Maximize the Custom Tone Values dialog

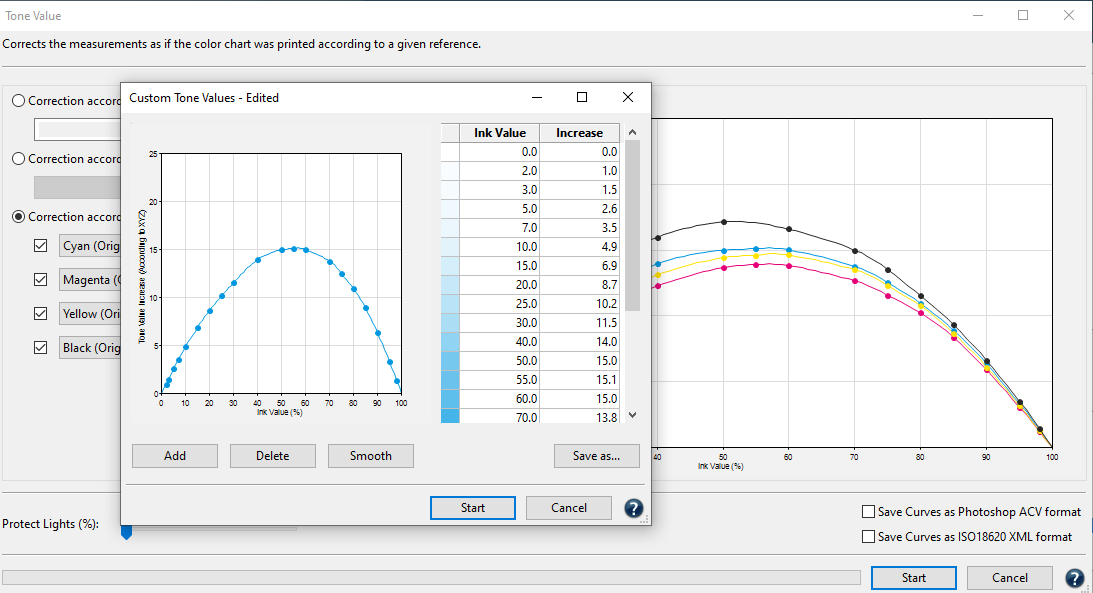click(x=582, y=98)
